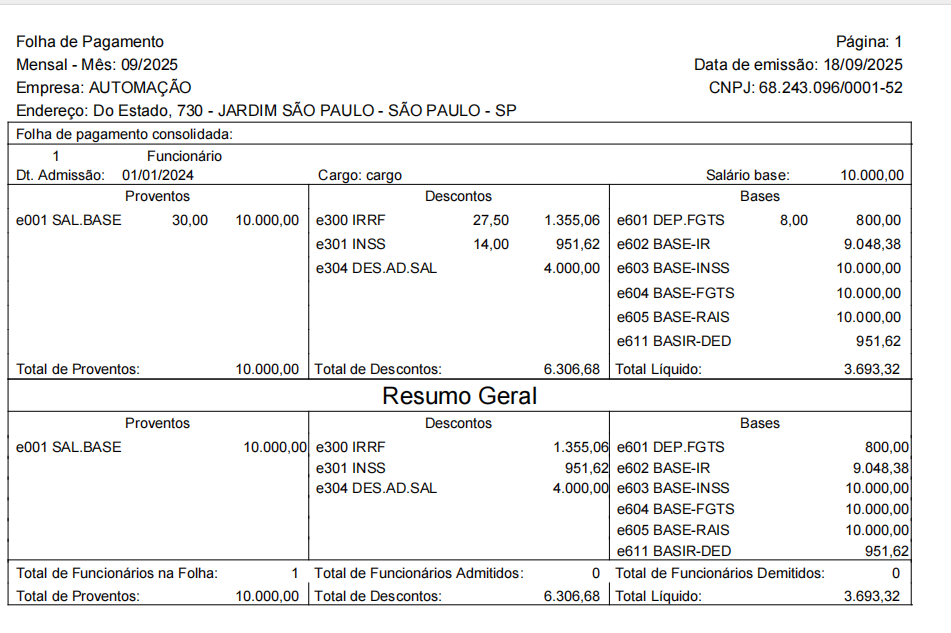The image size is (951, 633).
Task: Click the company address line with JARDIM SÃO PAULO
Action: click(x=266, y=110)
